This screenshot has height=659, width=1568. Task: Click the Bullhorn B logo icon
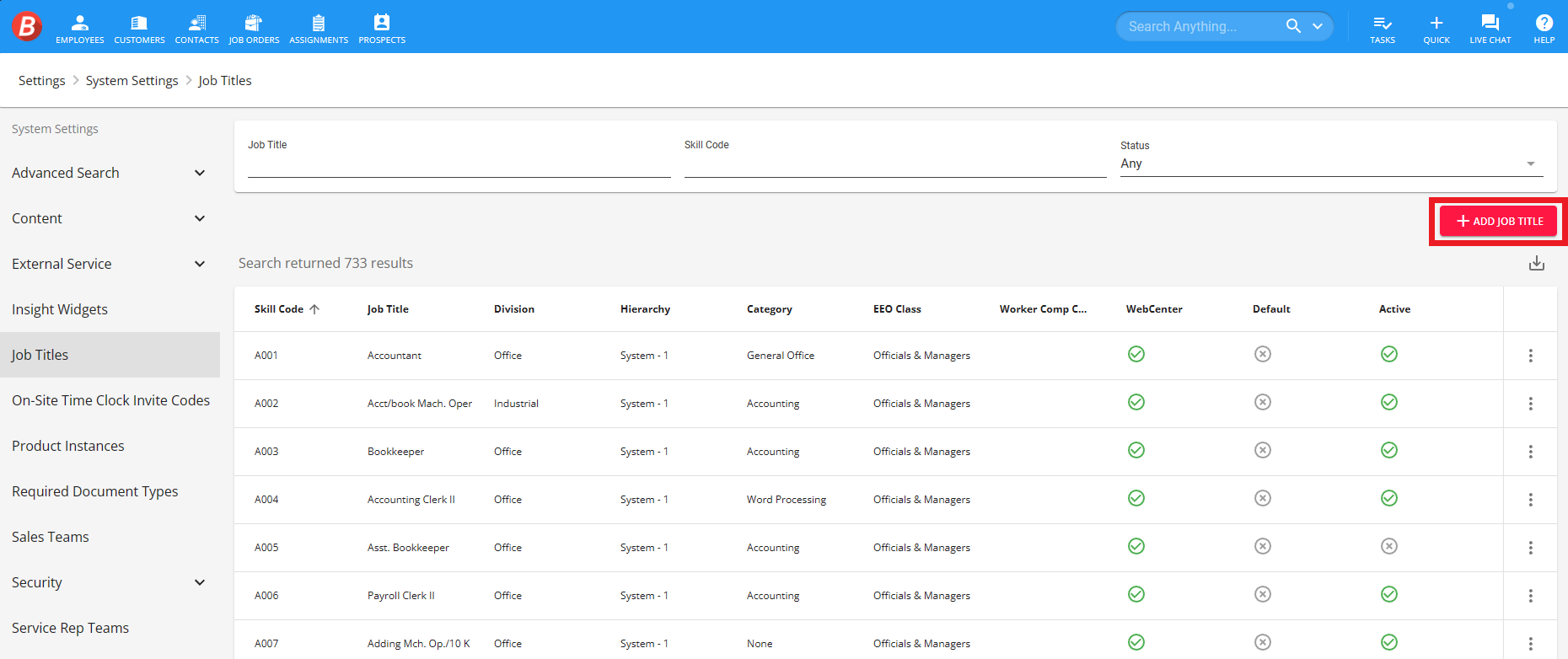pyautogui.click(x=27, y=26)
